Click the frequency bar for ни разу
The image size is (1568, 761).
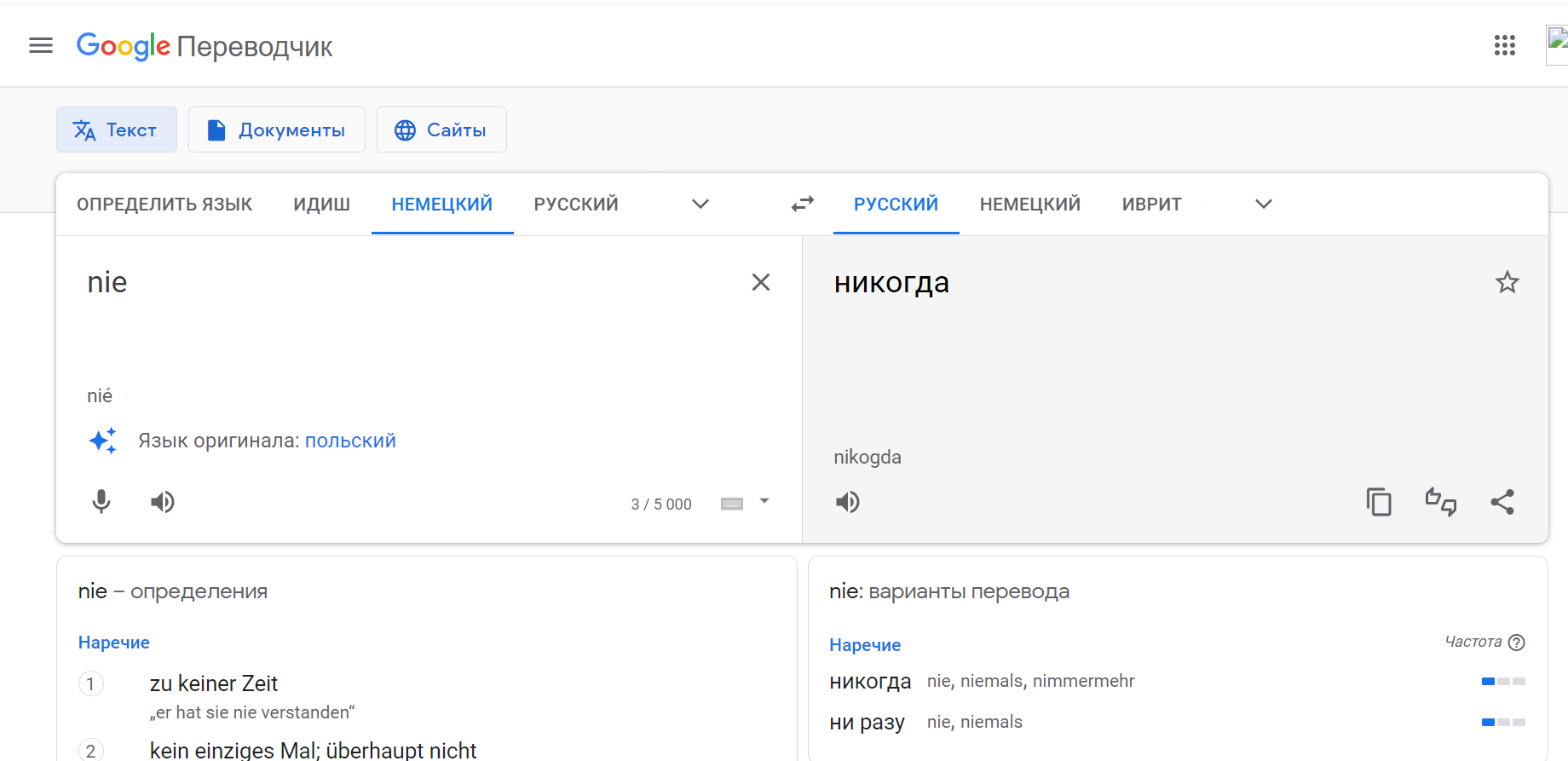pos(1503,722)
